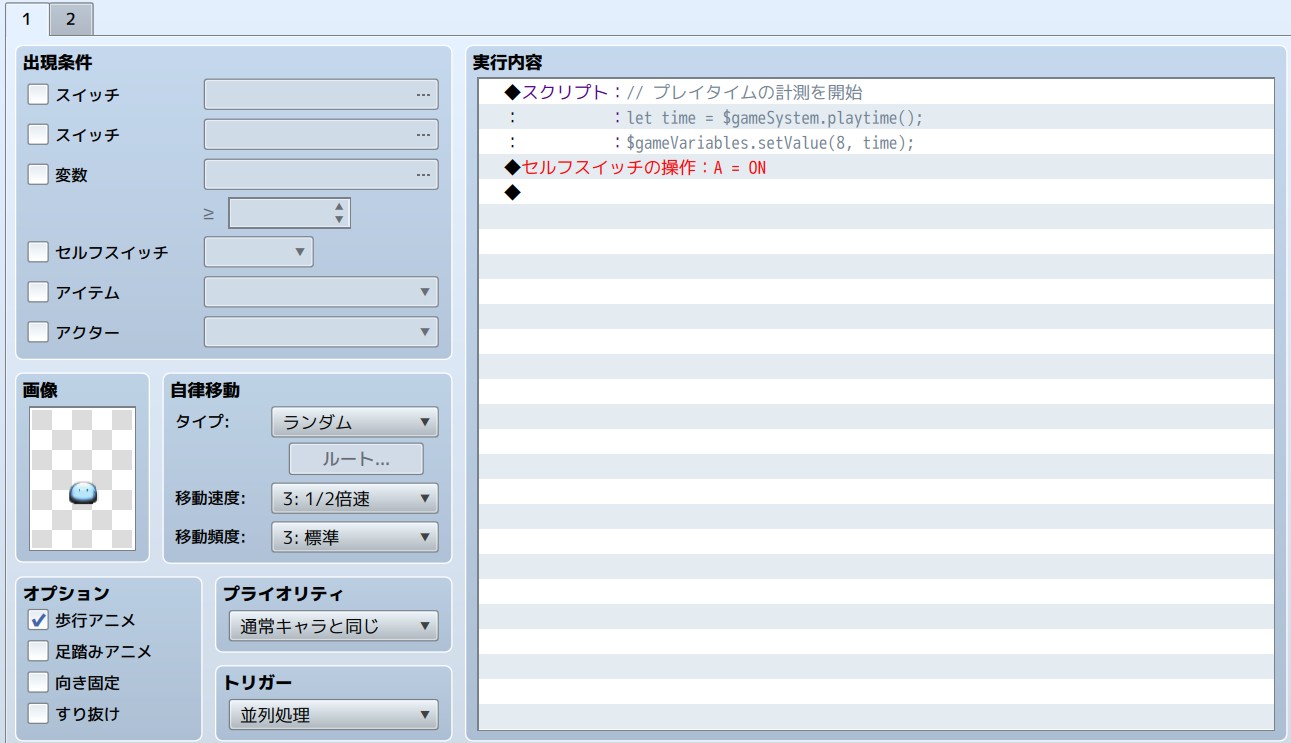Enable the 向き固定 option

[x=38, y=683]
